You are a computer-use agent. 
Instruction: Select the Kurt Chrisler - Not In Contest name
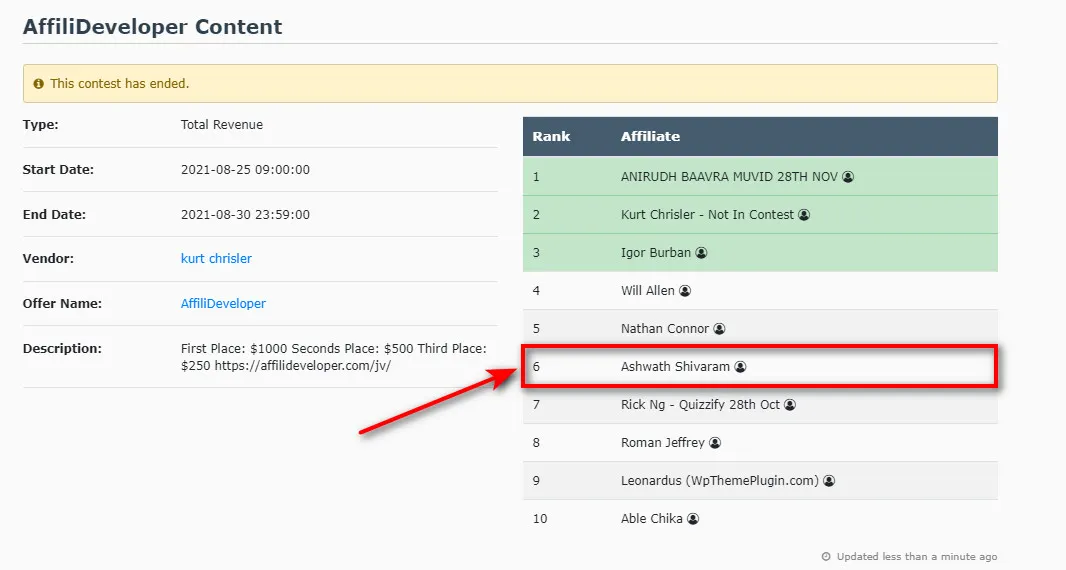click(707, 215)
